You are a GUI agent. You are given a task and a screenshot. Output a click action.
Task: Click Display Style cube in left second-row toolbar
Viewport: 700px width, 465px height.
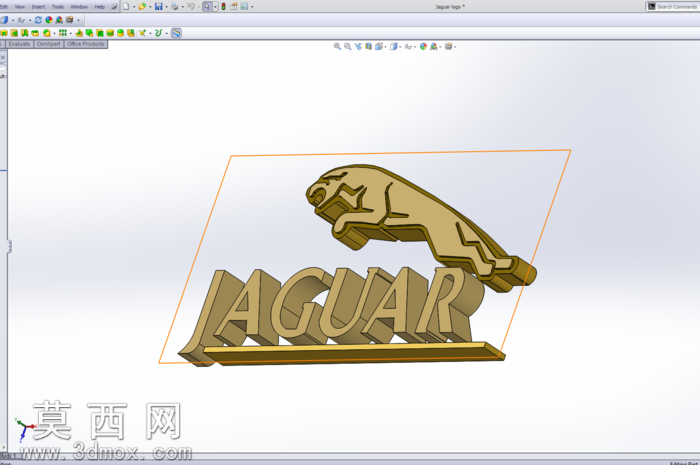click(4, 20)
